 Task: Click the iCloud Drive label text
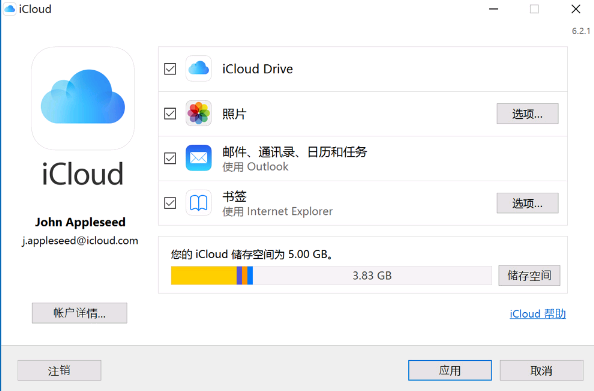point(258,69)
